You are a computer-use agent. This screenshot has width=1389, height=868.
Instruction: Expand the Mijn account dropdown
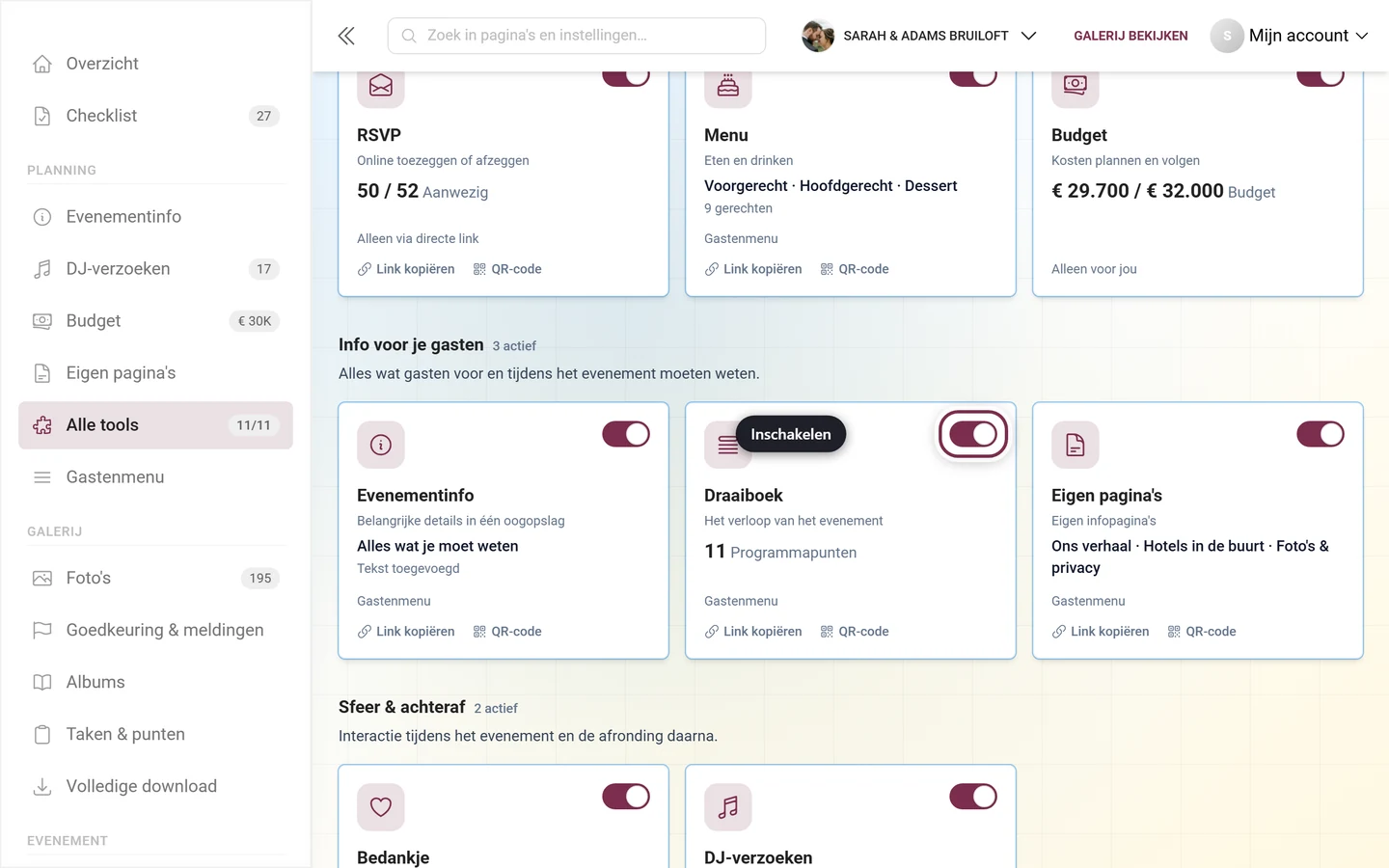[x=1291, y=36]
